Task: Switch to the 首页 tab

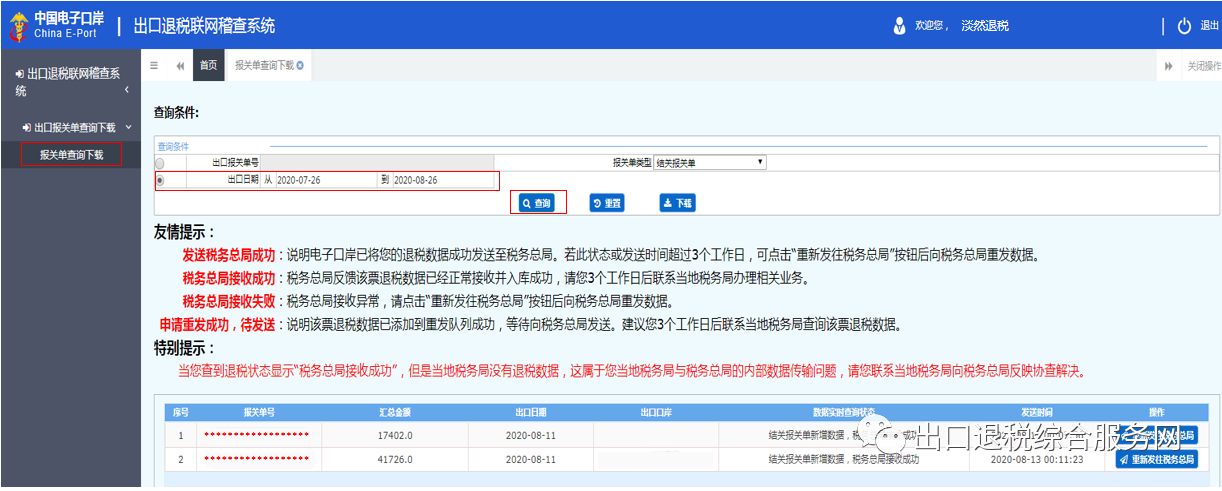Action: (x=208, y=65)
